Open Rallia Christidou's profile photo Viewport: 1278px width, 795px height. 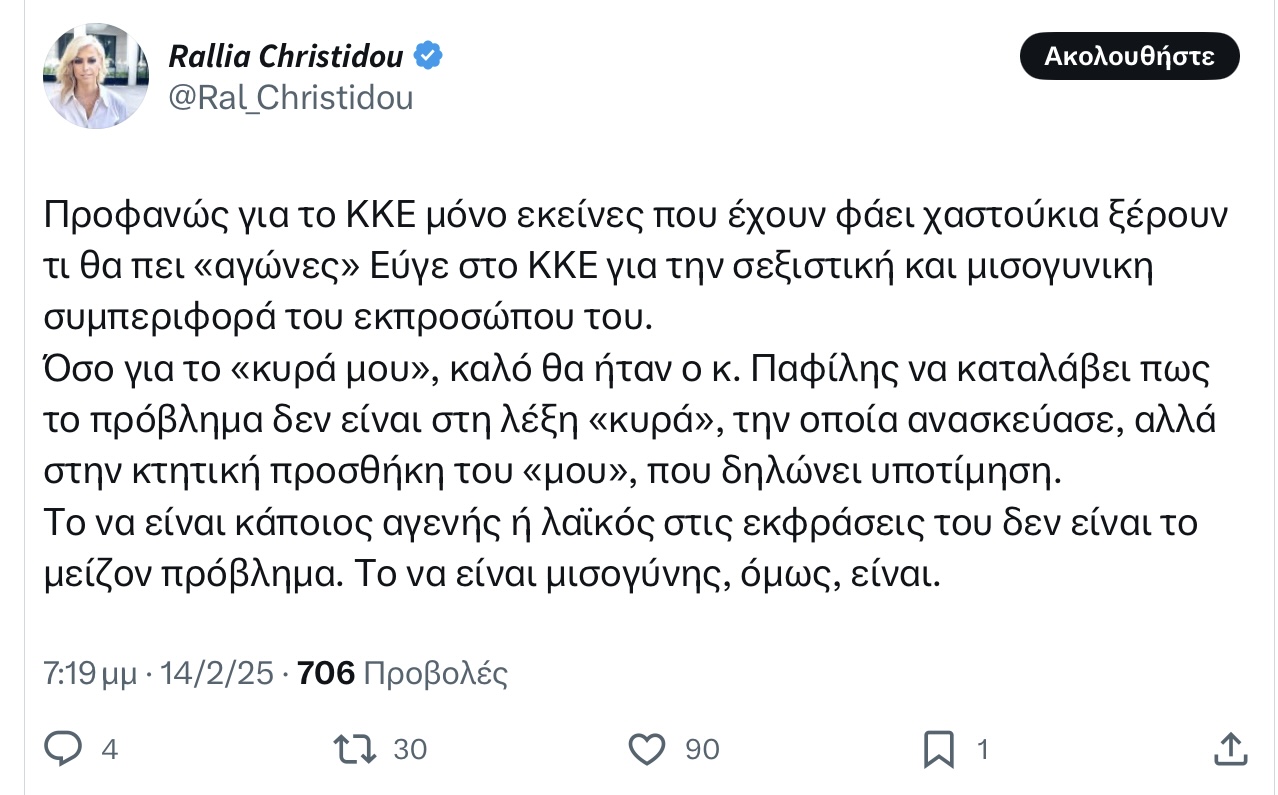(x=95, y=76)
